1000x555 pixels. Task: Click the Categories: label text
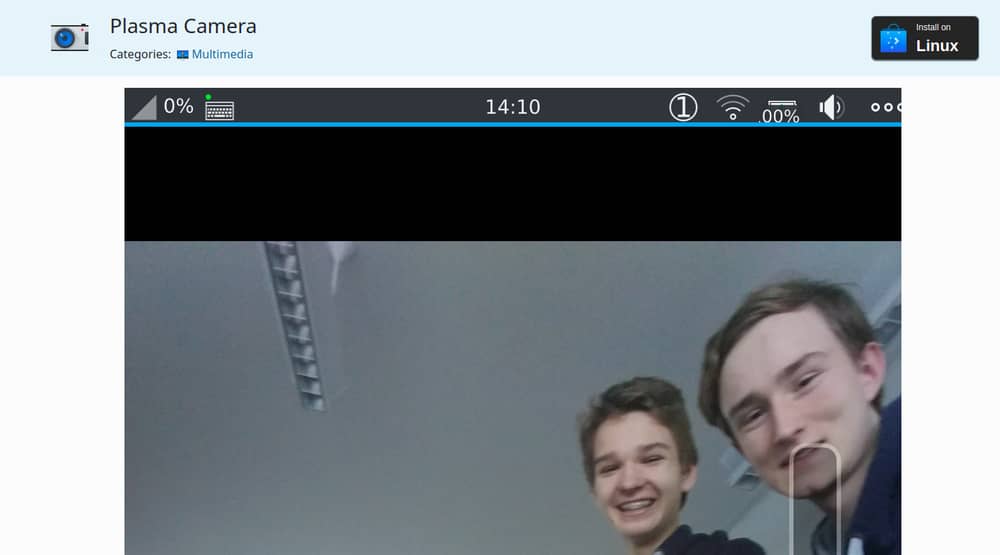140,54
